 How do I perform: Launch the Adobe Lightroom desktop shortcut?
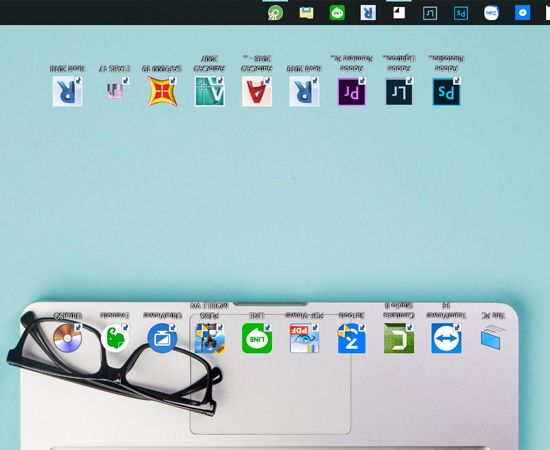coord(399,92)
